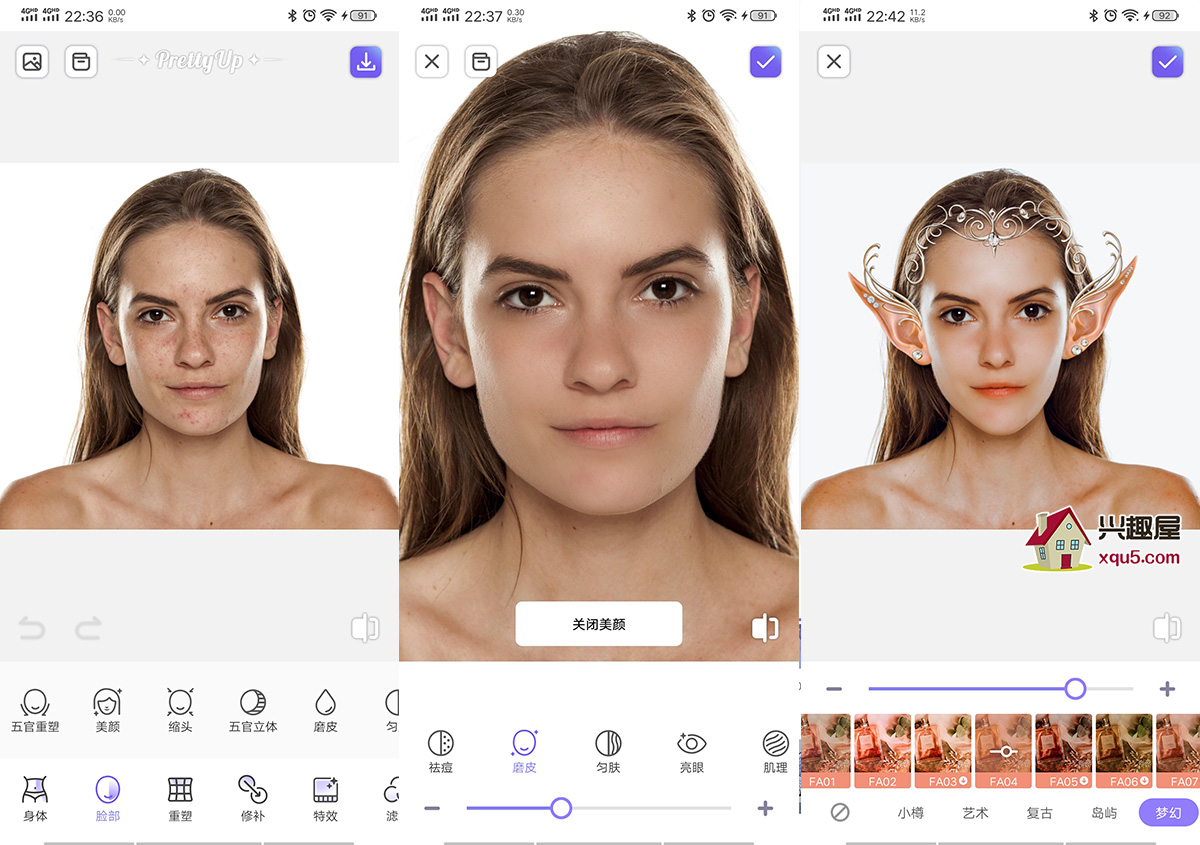Tap alarm icon in the 22:42 status bar
This screenshot has width=1200, height=845.
[1110, 15]
